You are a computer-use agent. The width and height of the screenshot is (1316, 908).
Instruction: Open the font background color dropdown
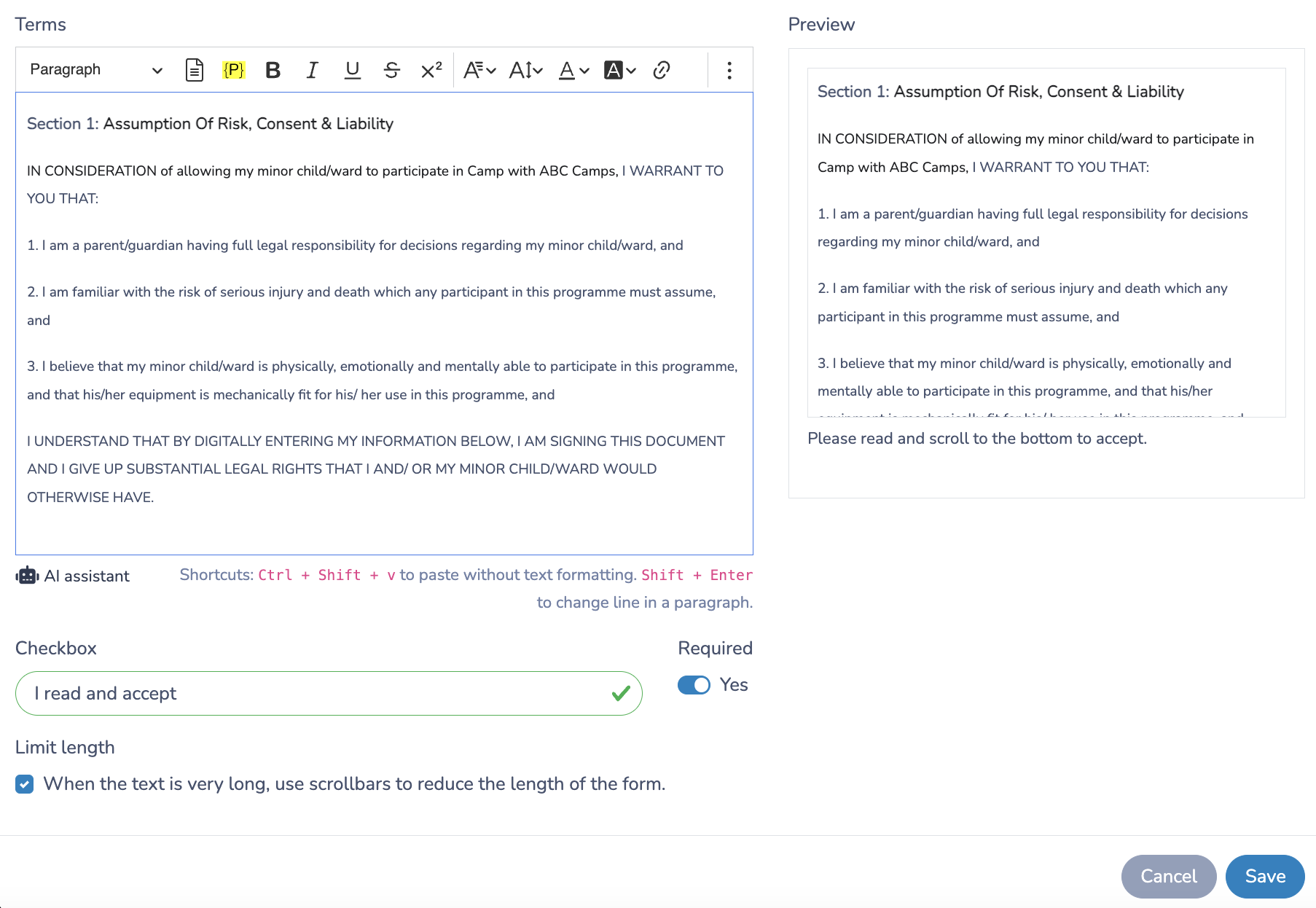point(620,70)
